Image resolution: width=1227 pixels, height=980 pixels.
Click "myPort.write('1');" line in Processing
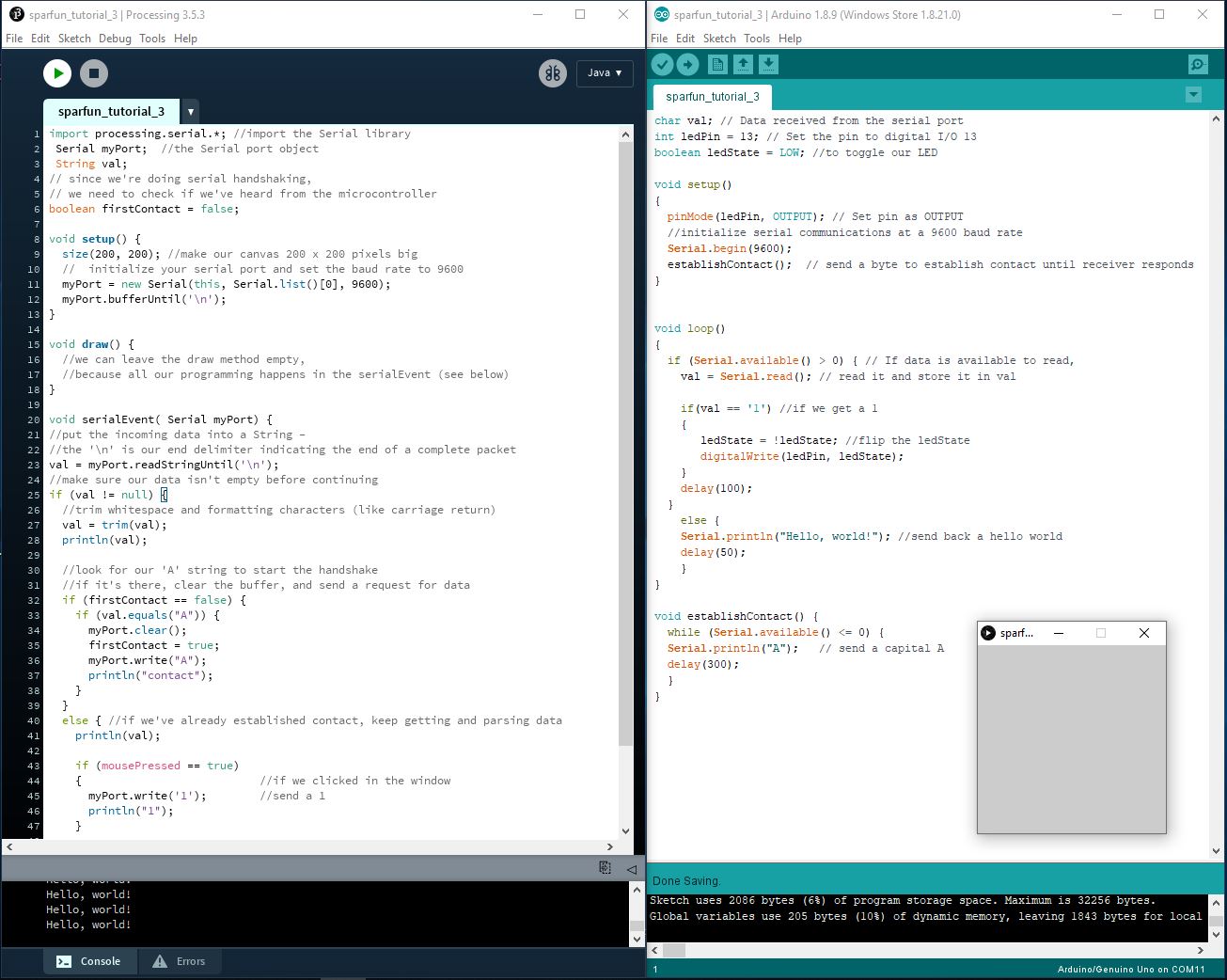[x=147, y=796]
